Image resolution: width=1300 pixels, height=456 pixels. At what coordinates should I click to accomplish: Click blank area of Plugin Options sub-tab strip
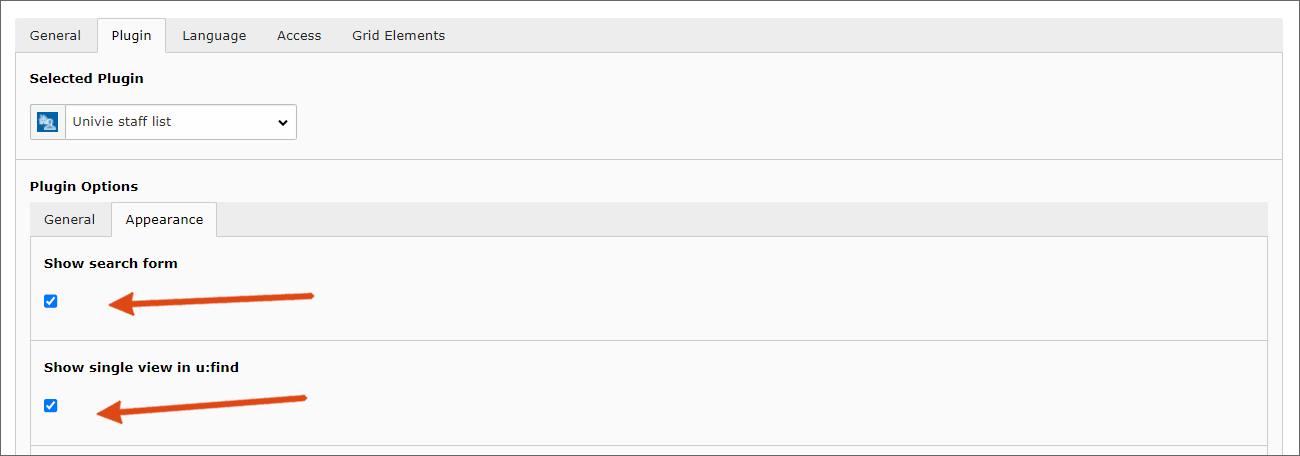742,219
